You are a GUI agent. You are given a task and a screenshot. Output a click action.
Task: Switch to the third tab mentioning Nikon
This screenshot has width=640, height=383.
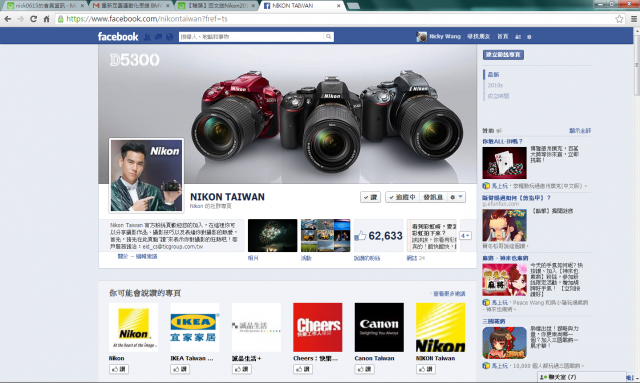(216, 6)
